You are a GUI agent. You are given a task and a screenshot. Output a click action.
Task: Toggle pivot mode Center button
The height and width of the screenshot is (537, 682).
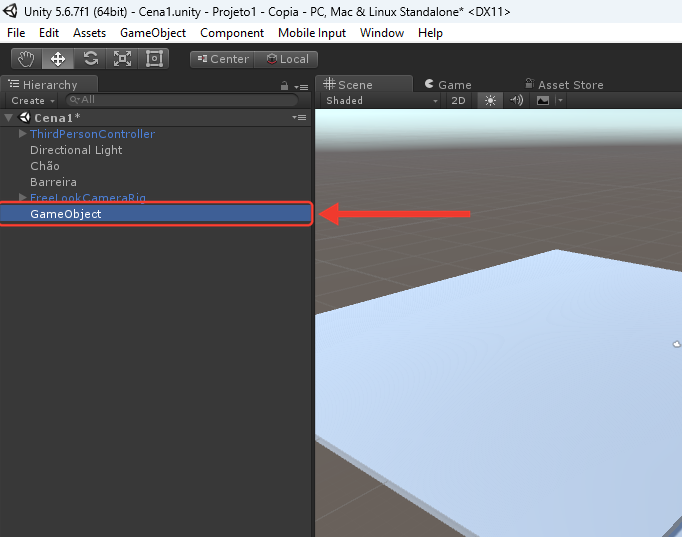223,59
